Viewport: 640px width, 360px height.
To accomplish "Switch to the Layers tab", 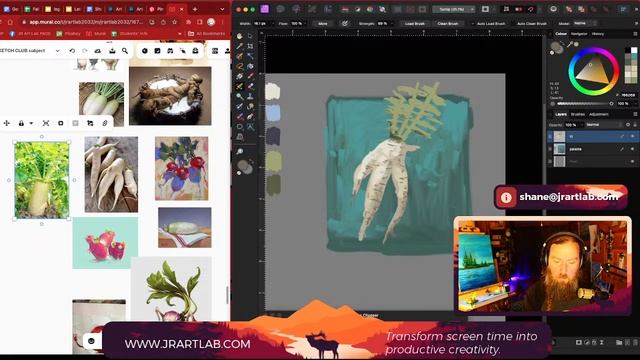I will coord(561,114).
